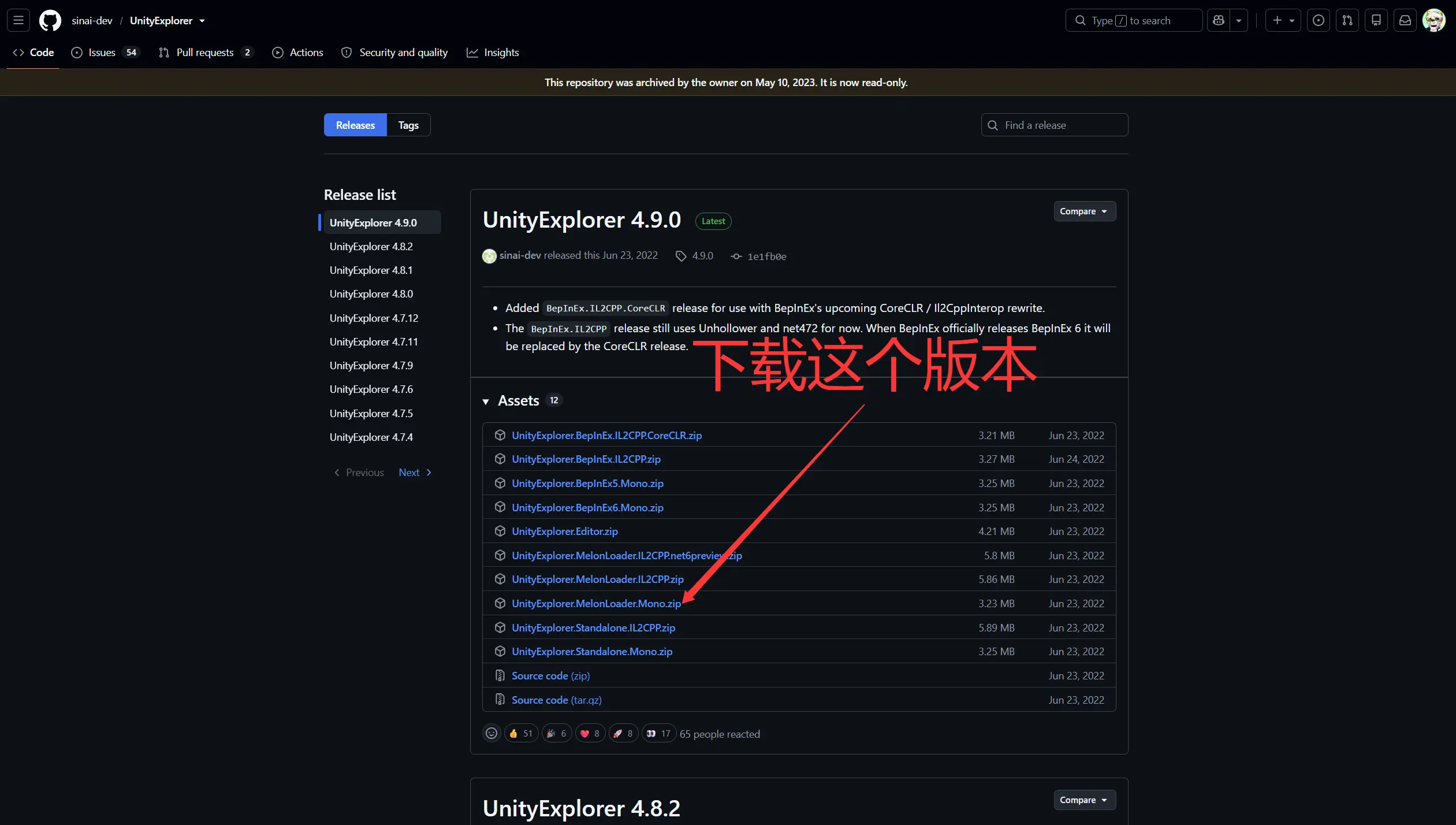Go to the GitHub homepage logo
The width and height of the screenshot is (1456, 825).
coord(50,20)
